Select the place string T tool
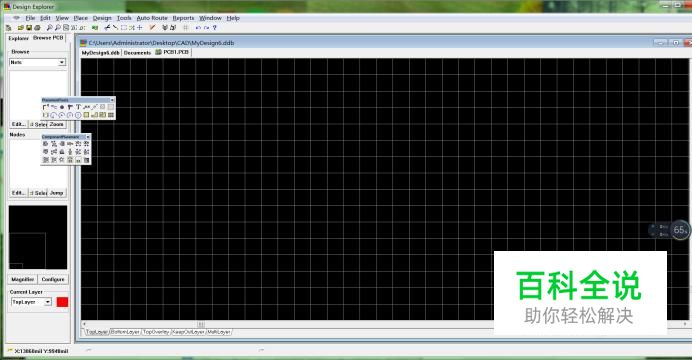 [78, 107]
